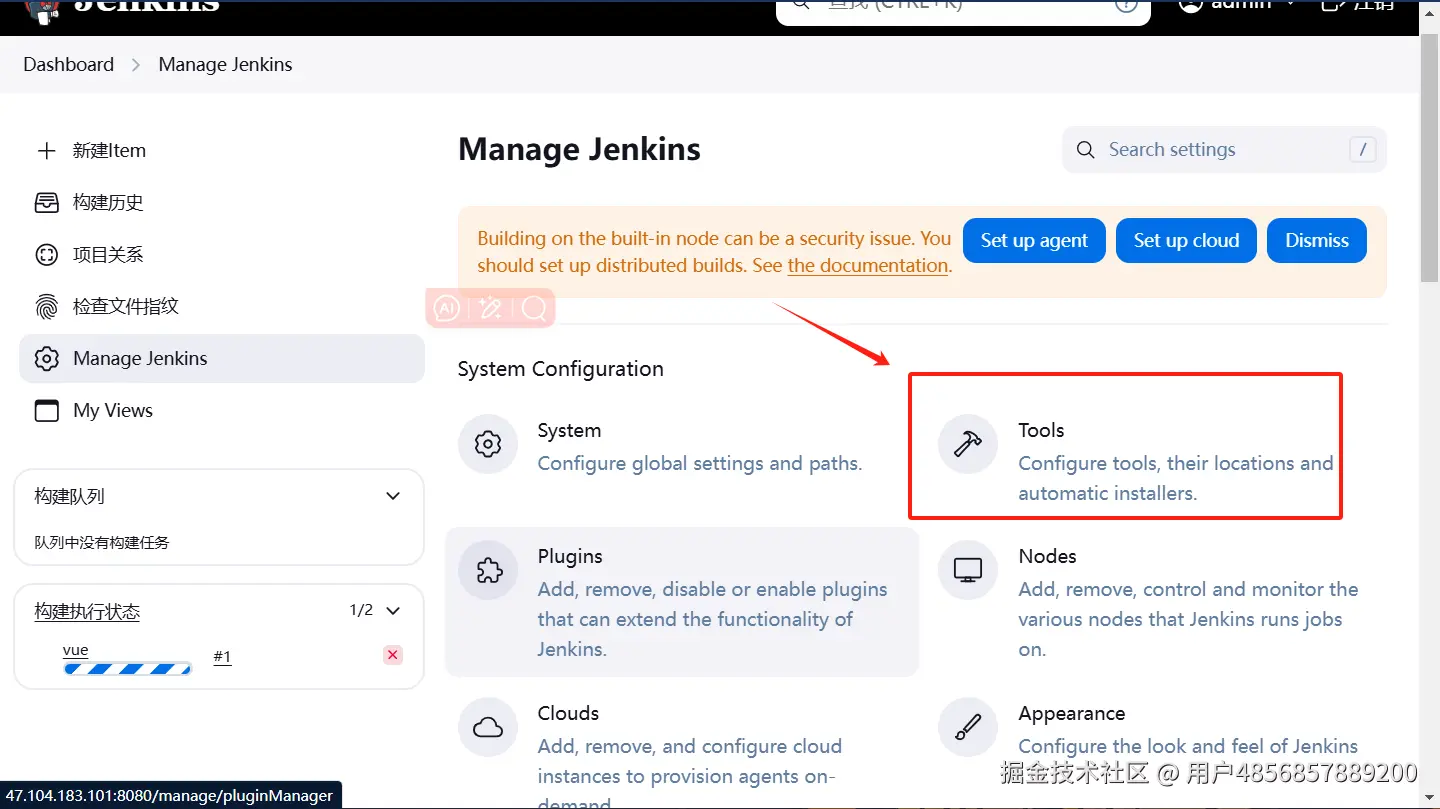The image size is (1440, 809).
Task: Open 构建历史 in the sidebar
Action: point(222,203)
